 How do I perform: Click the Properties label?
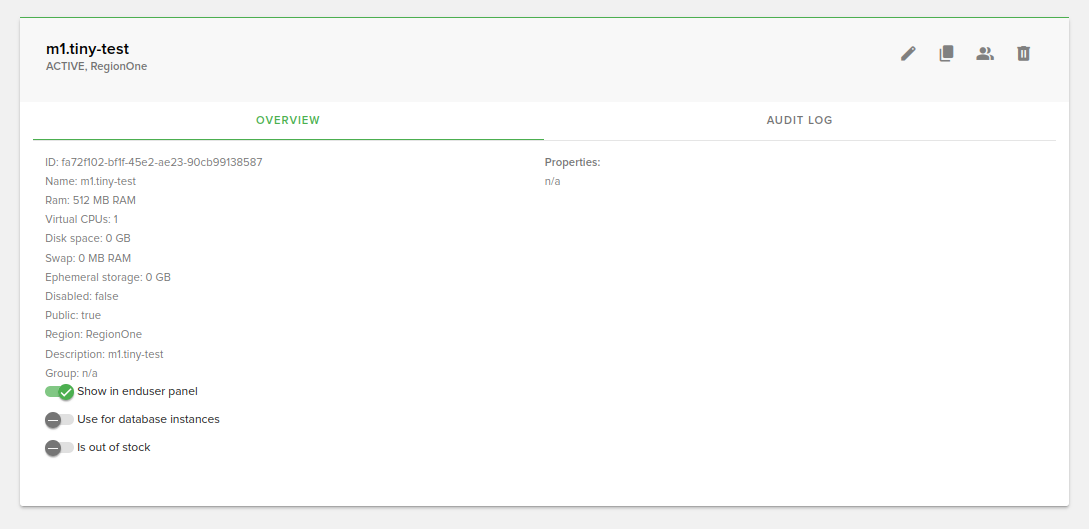tap(572, 162)
